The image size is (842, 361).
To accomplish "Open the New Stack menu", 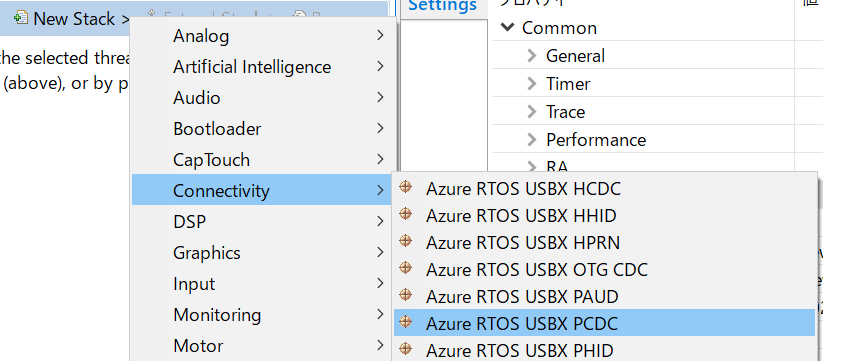I will pos(72,19).
